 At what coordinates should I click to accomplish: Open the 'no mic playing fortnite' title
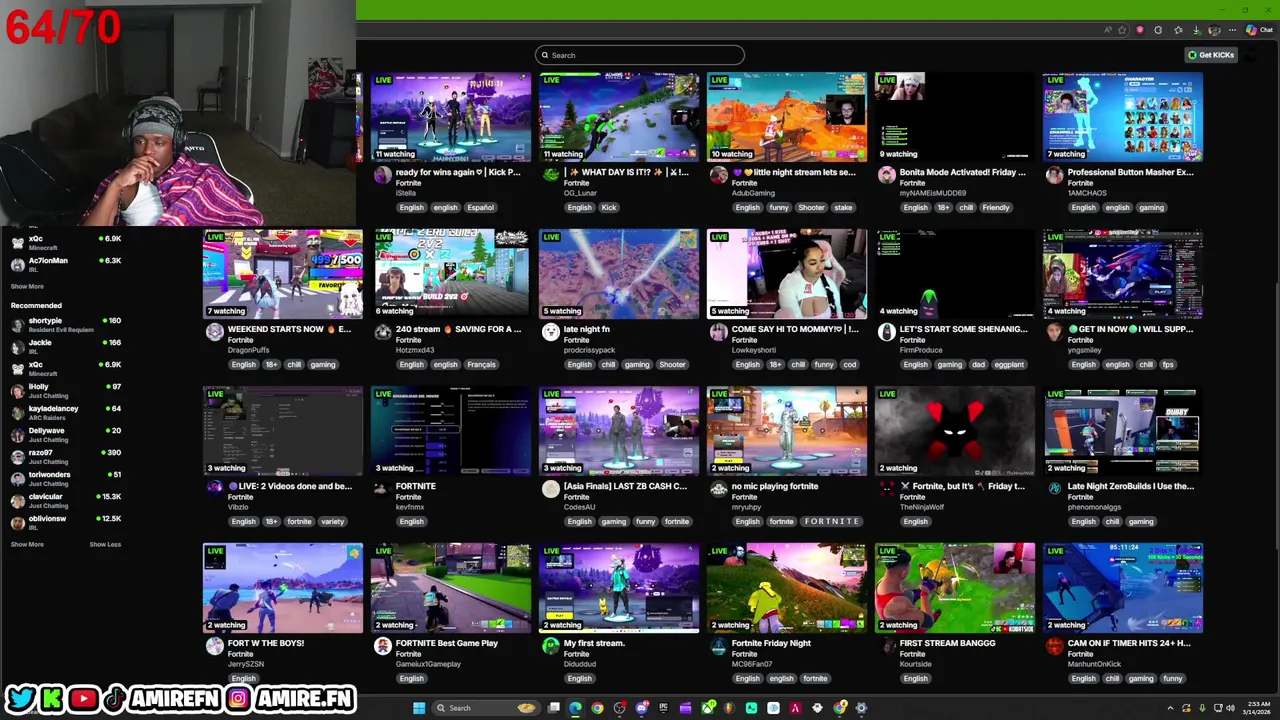pos(775,486)
